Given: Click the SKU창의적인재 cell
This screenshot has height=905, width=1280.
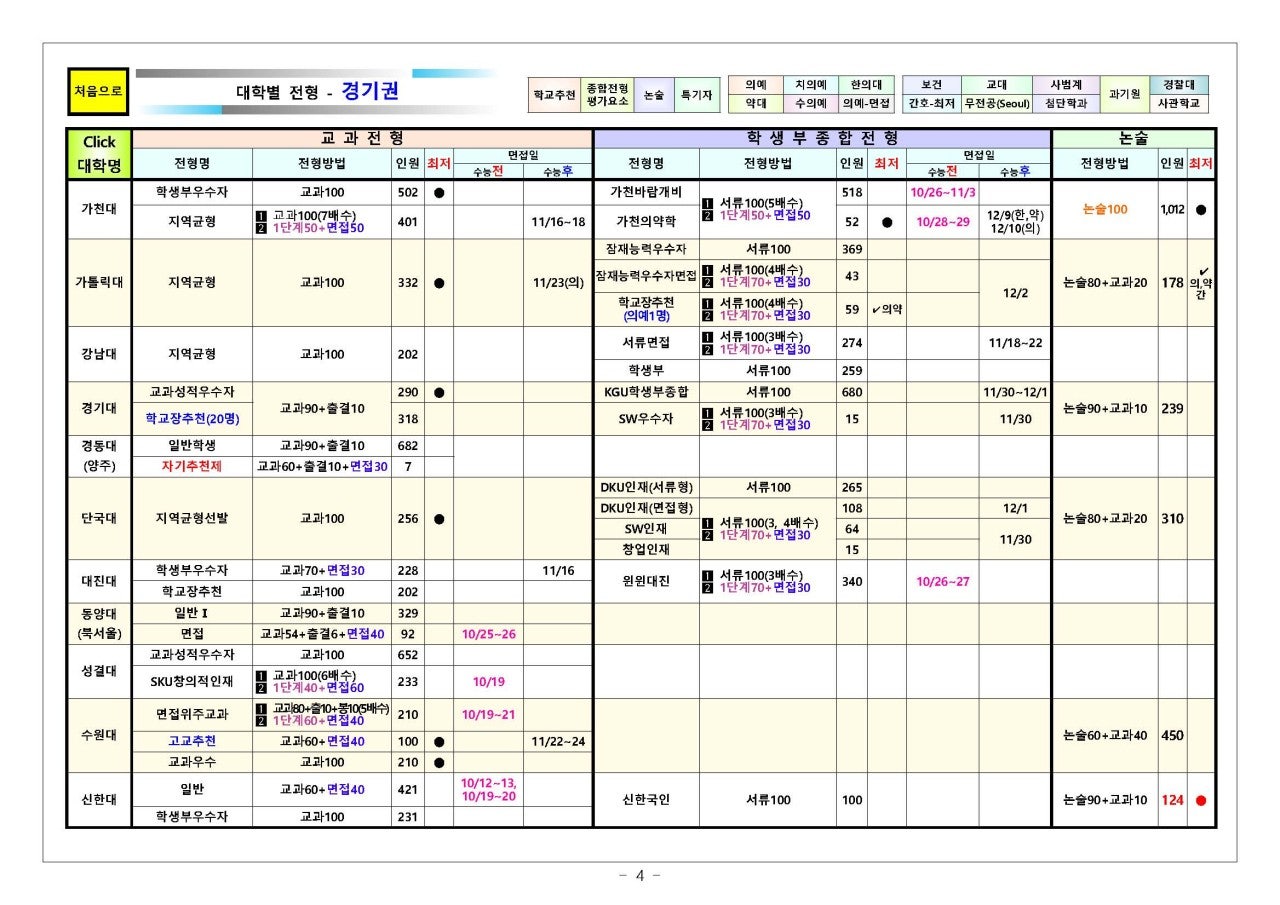Looking at the screenshot, I should tap(192, 682).
